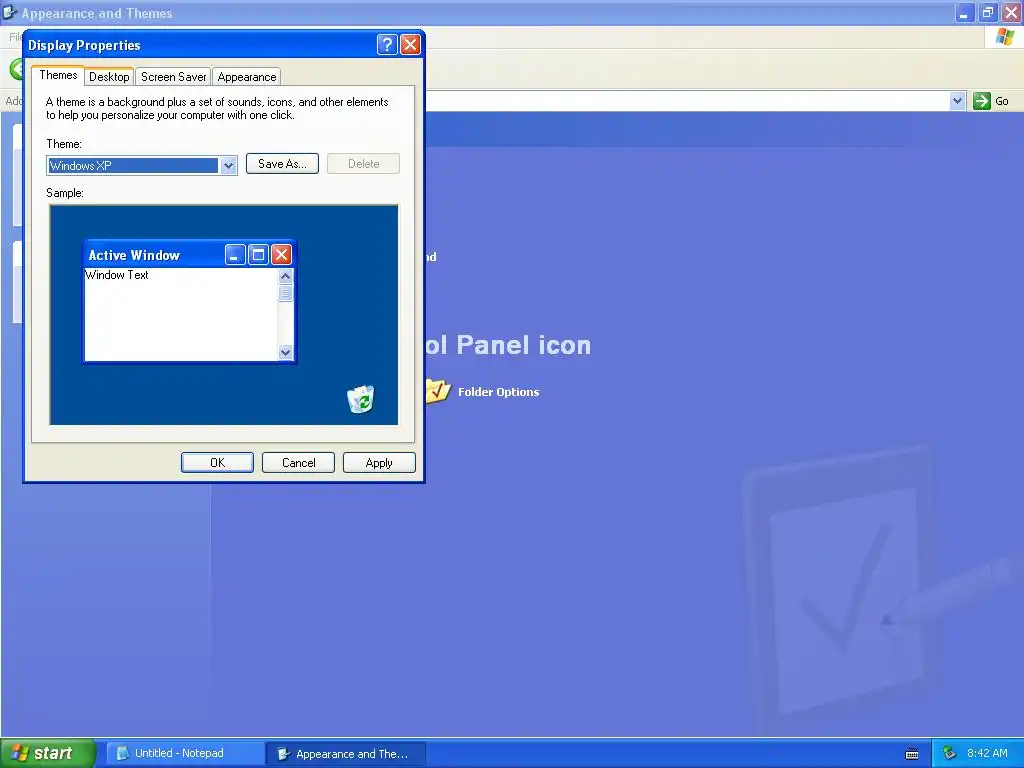
Task: Click sample Active Window maximize icon
Action: click(x=259, y=255)
